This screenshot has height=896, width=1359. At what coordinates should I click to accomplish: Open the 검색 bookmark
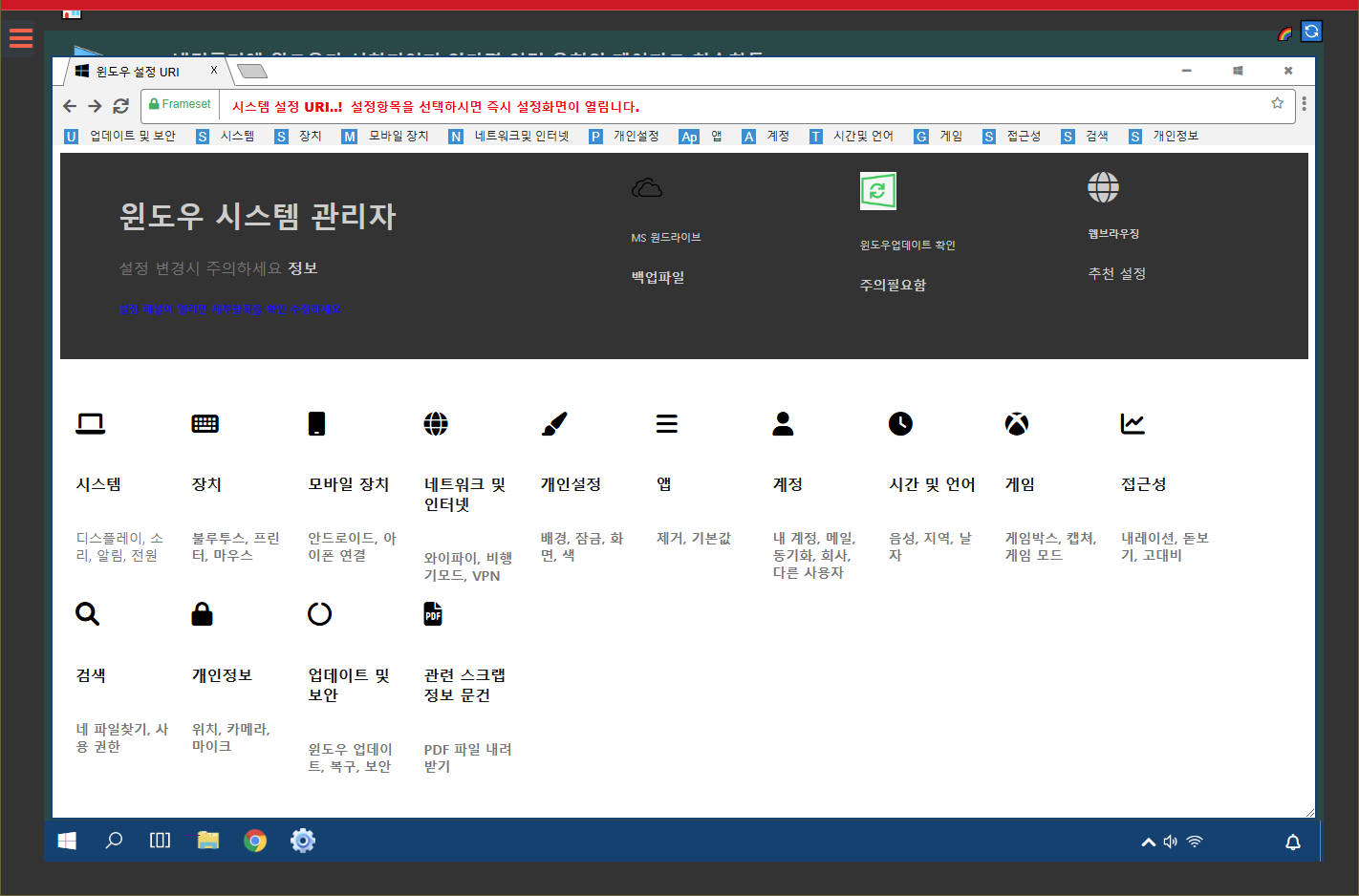(x=1086, y=137)
